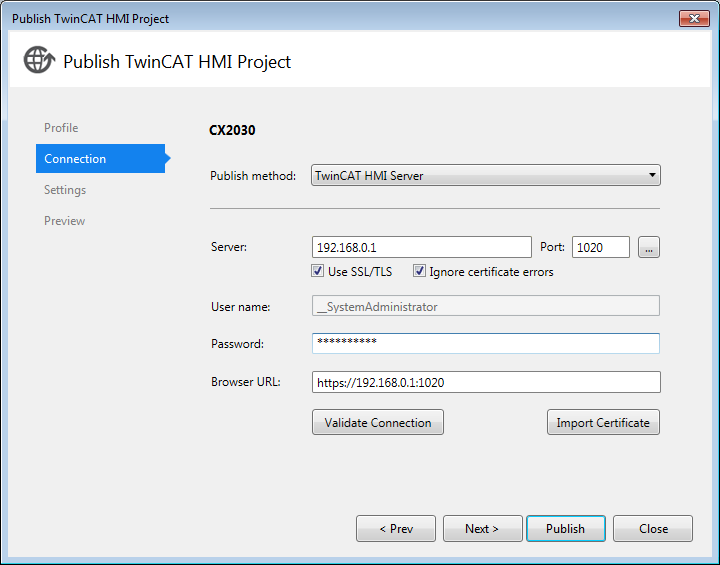Click the Close button at bottom
This screenshot has height=565, width=720.
point(652,528)
